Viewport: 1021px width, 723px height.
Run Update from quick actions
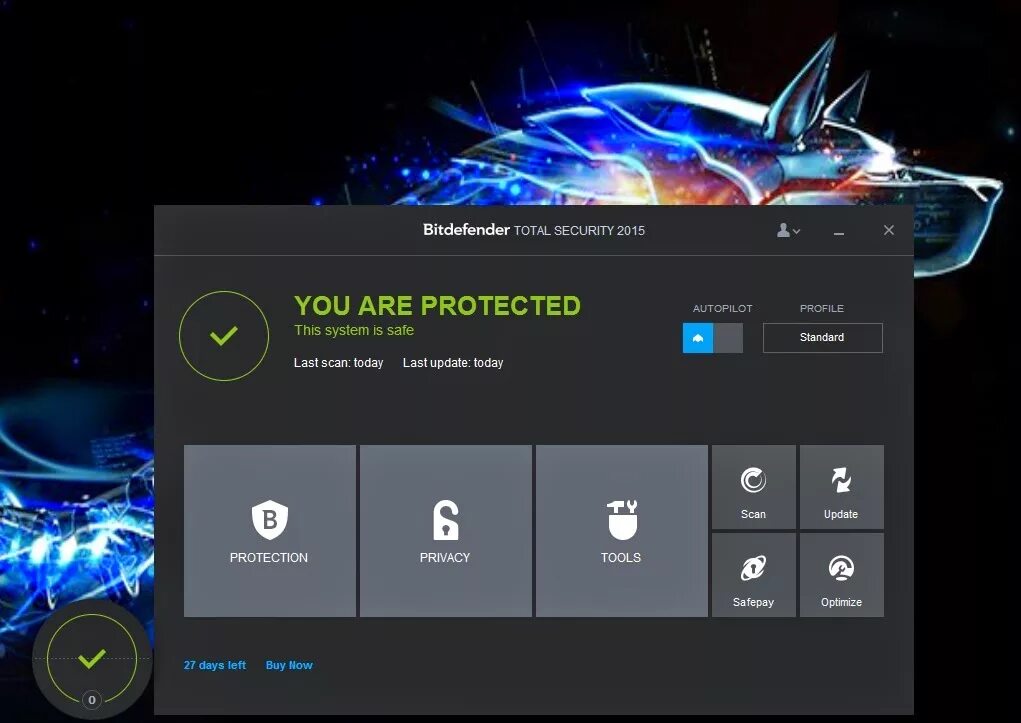tap(841, 487)
